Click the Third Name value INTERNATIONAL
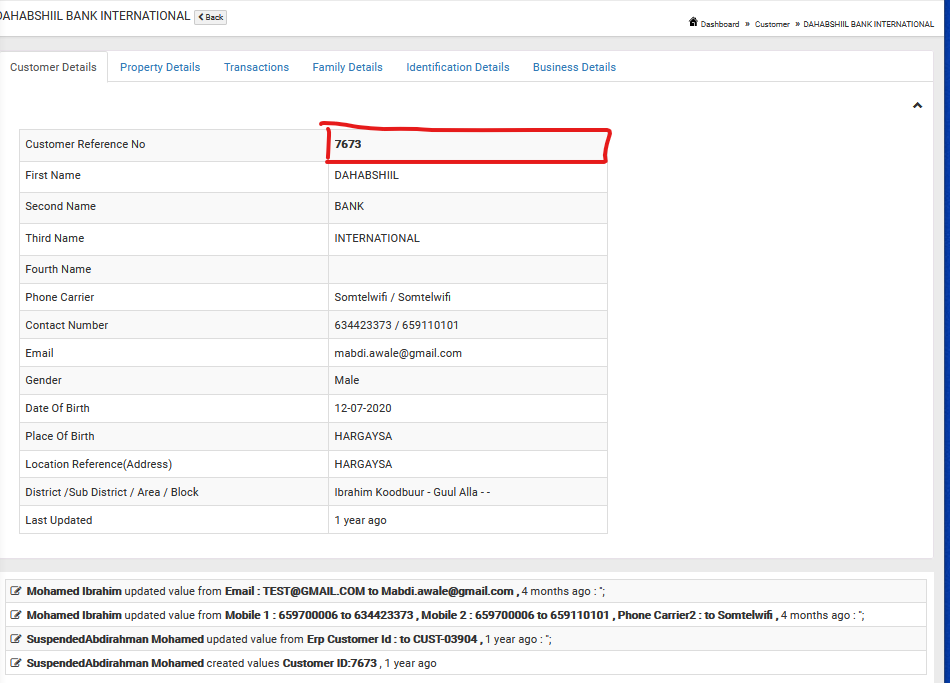This screenshot has width=950, height=683. point(377,238)
